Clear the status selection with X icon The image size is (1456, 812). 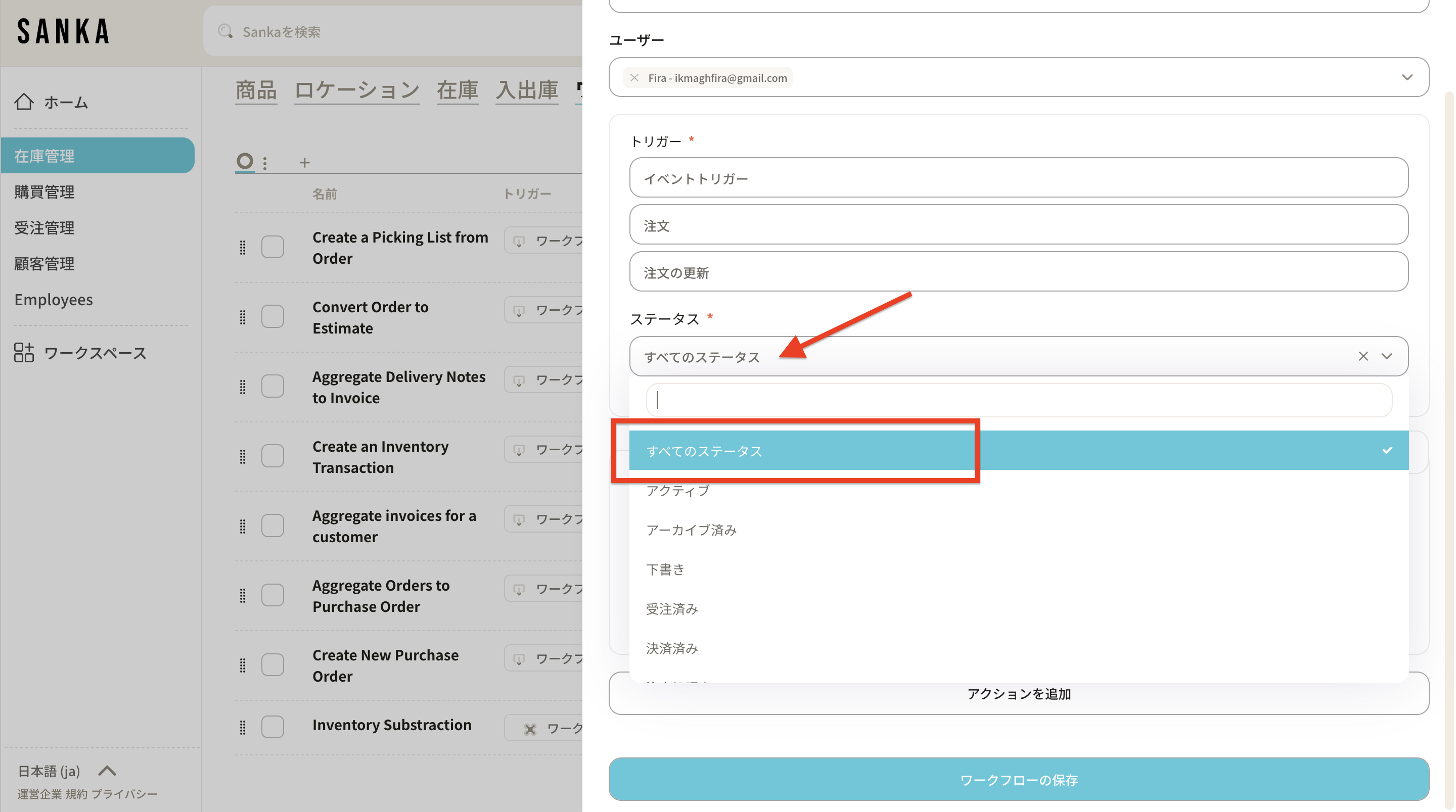click(1363, 356)
